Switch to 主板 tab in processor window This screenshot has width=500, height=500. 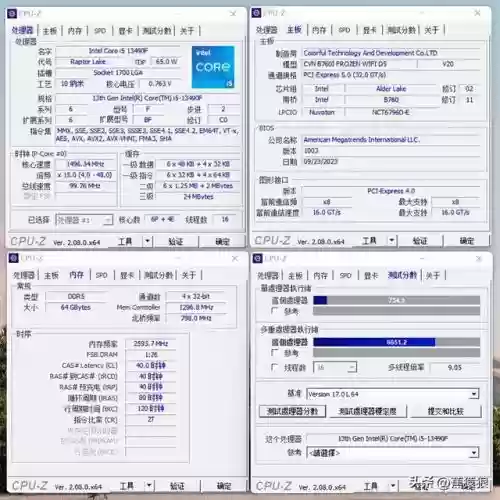[x=50, y=31]
